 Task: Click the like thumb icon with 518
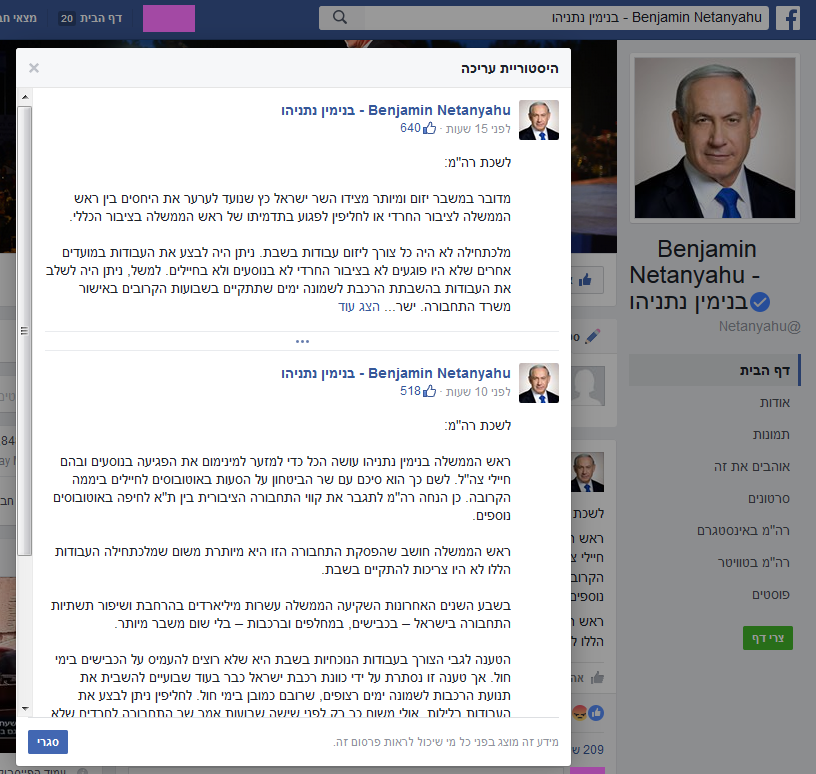(x=429, y=391)
